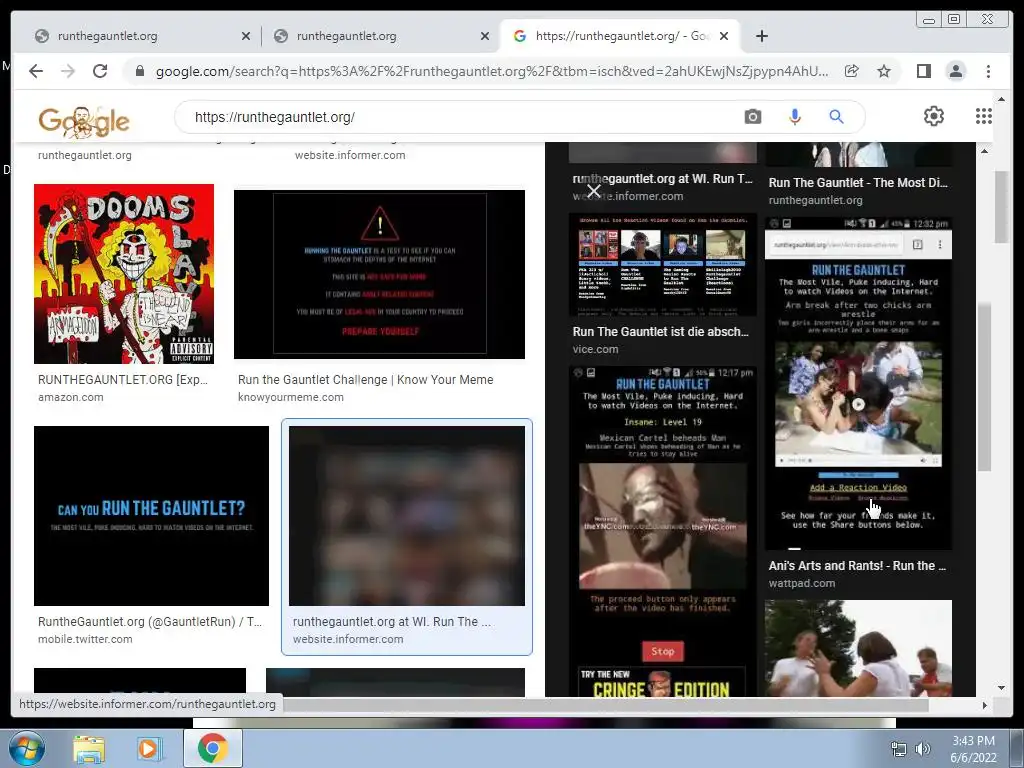Viewport: 1024px width, 768px height.
Task: Click the Google doodle logo
Action: pos(84,121)
